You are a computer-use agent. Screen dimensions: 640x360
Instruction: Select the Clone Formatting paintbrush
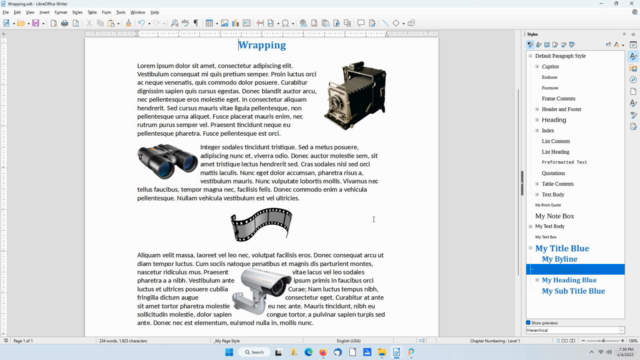coord(128,23)
